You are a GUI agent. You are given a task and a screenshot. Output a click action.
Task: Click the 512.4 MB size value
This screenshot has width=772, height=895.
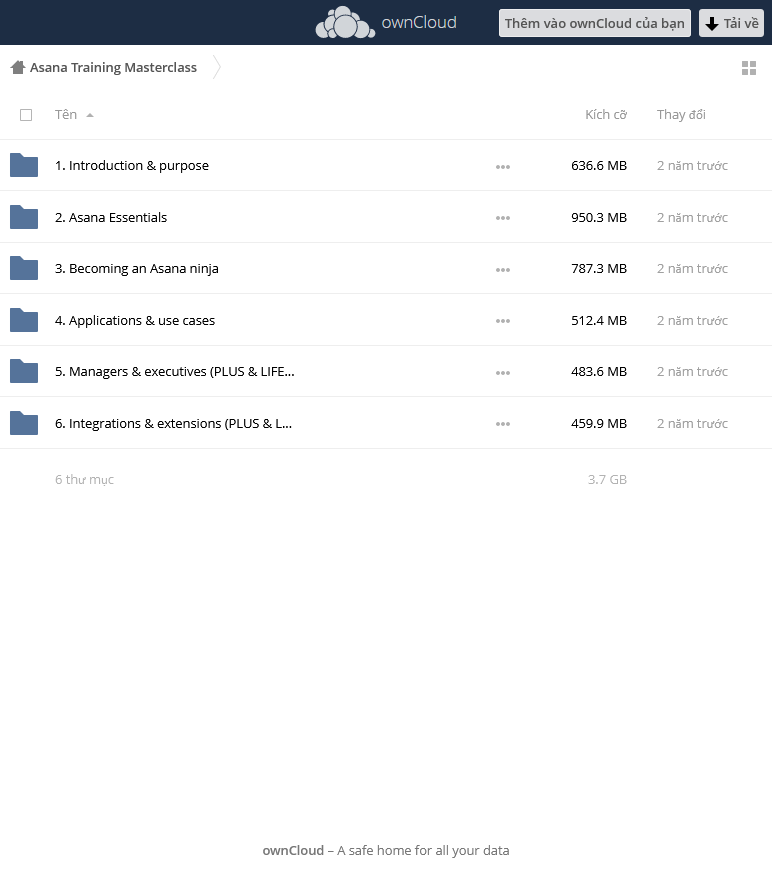coord(599,321)
